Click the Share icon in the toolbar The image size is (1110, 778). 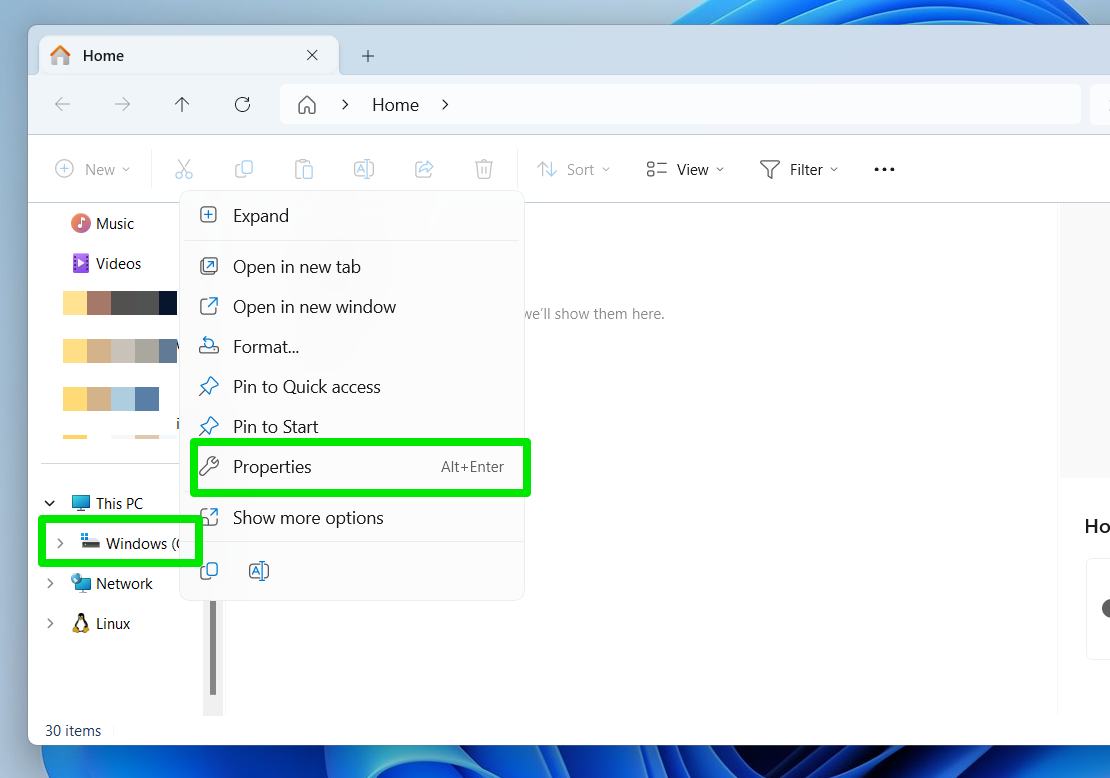pyautogui.click(x=424, y=169)
